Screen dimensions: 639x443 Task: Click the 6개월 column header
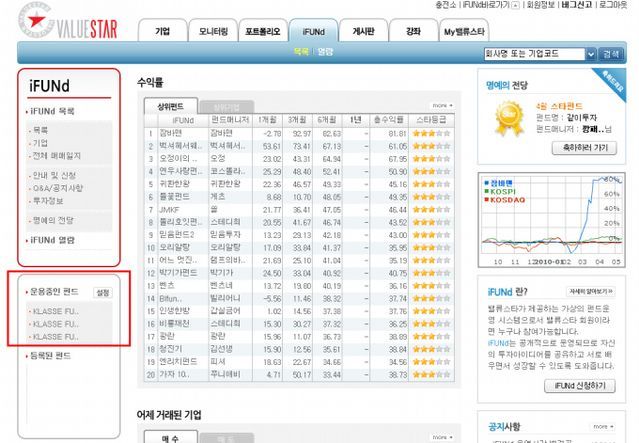click(327, 120)
